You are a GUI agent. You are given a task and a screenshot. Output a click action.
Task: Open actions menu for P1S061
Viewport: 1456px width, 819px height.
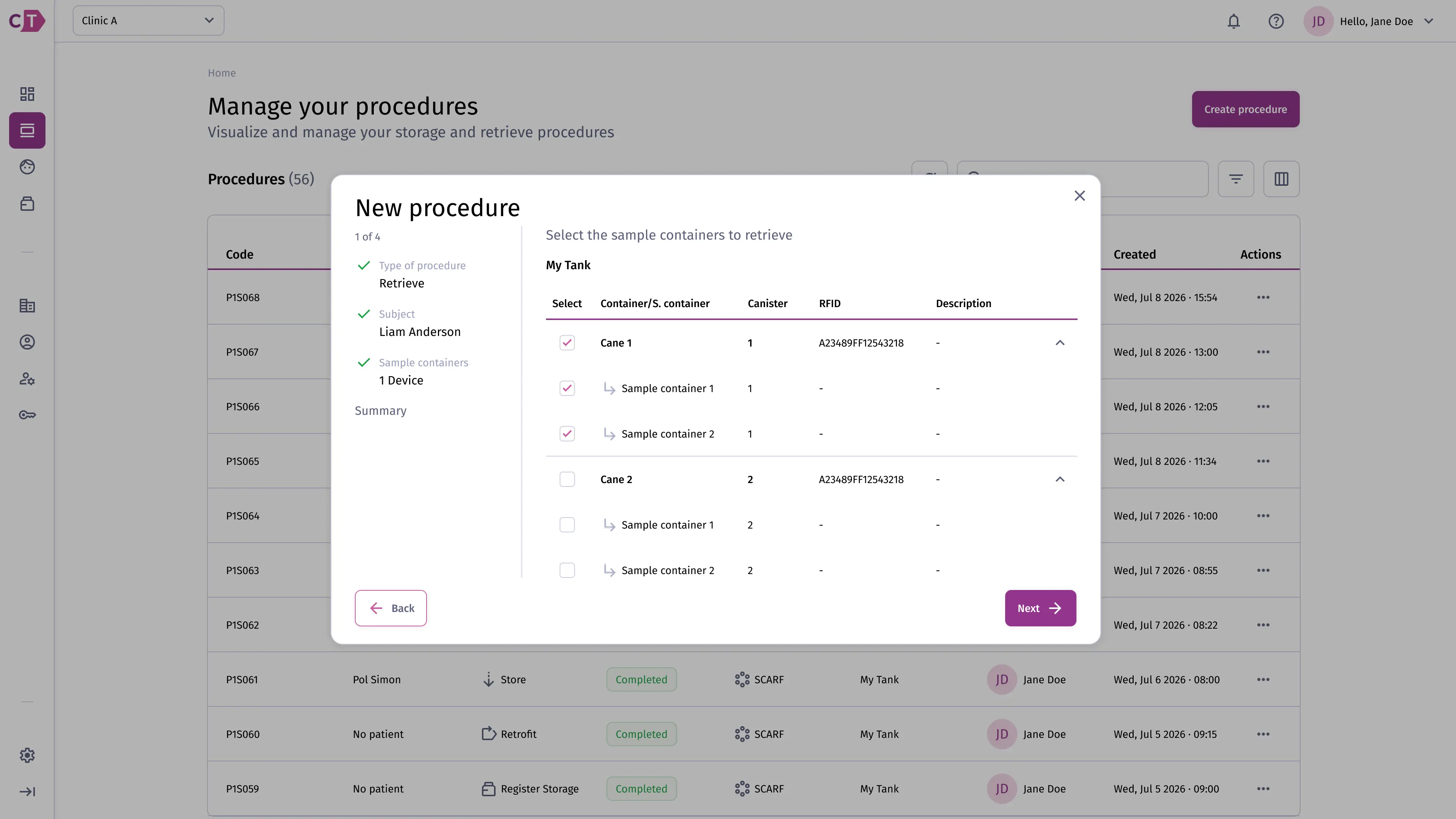pyautogui.click(x=1263, y=679)
